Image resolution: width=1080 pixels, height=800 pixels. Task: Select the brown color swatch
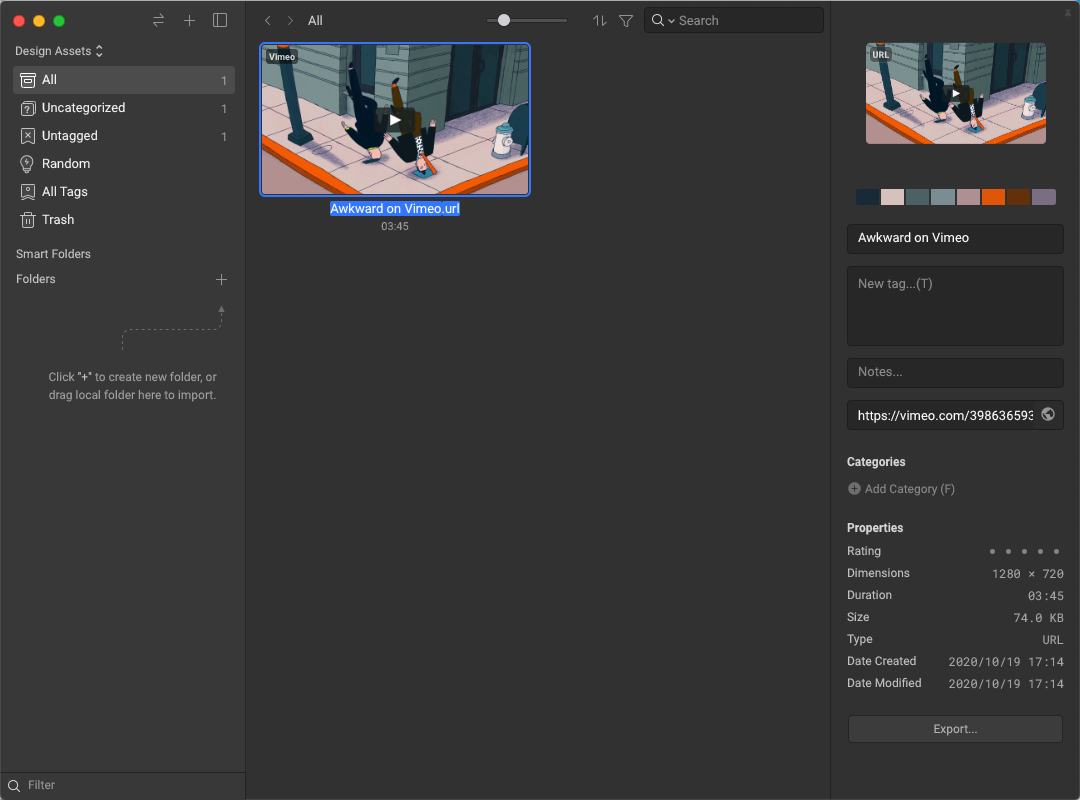click(x=1018, y=197)
